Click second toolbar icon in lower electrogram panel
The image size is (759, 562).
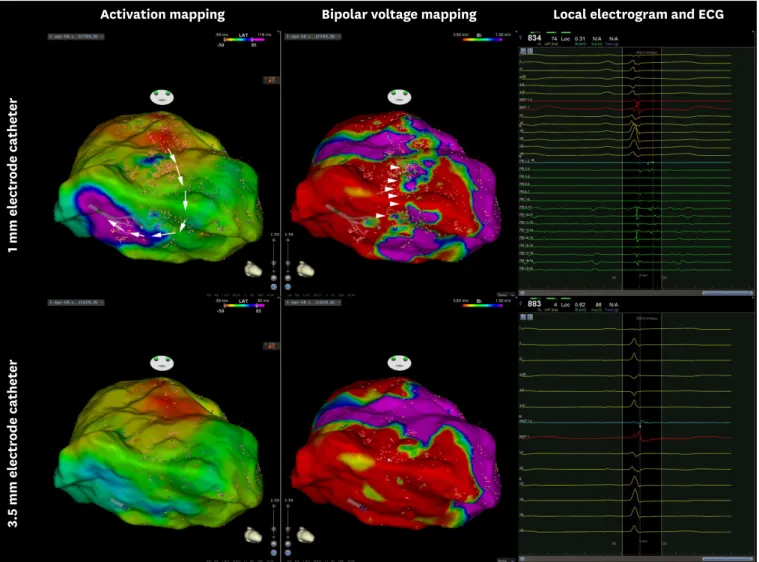(530, 317)
